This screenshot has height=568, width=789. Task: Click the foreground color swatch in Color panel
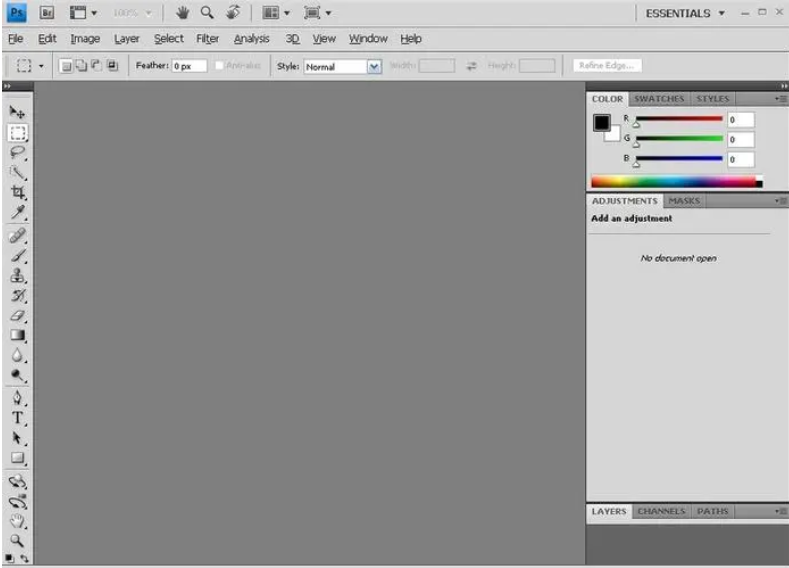pyautogui.click(x=601, y=123)
